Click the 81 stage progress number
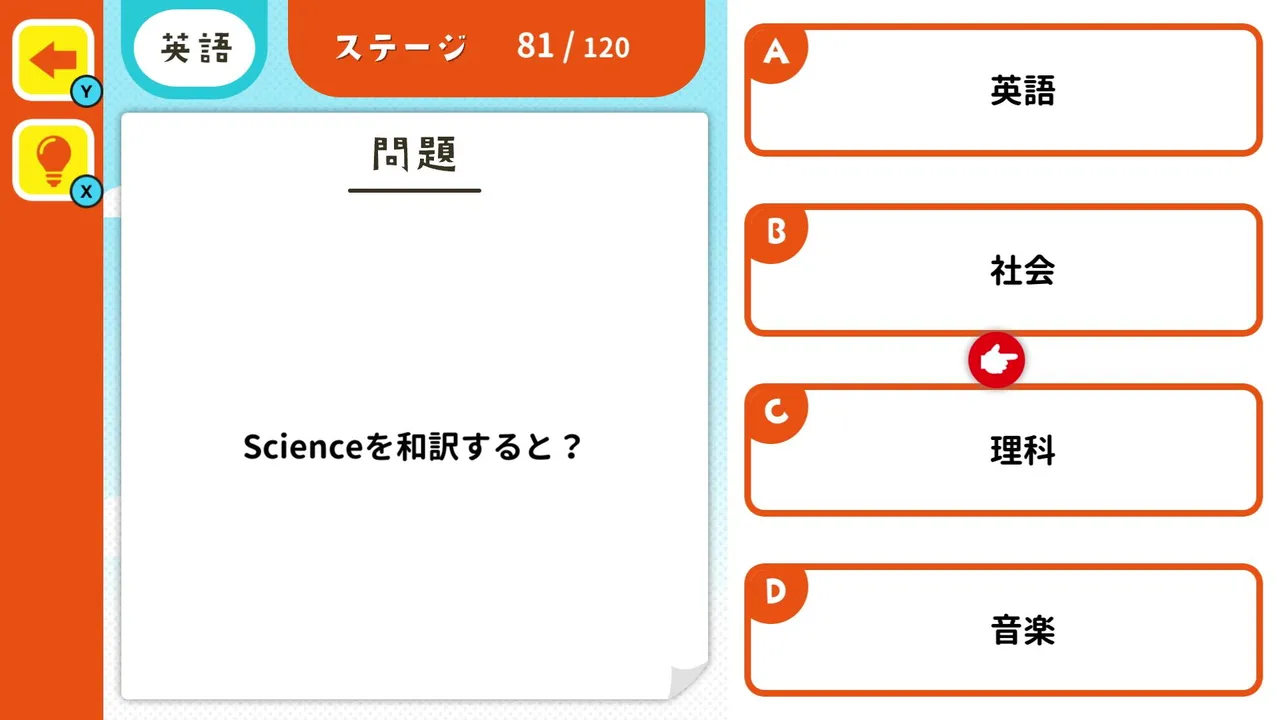This screenshot has width=1280, height=720. [x=536, y=46]
